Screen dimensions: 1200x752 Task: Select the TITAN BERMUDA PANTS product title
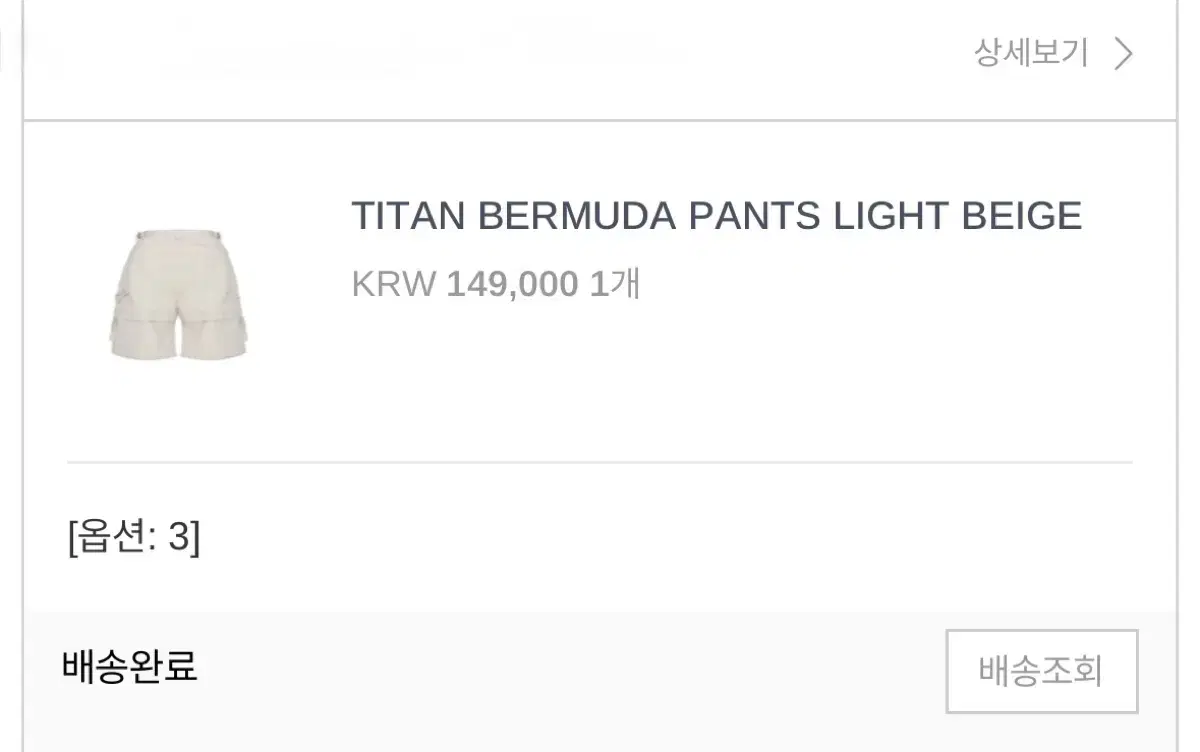point(716,216)
